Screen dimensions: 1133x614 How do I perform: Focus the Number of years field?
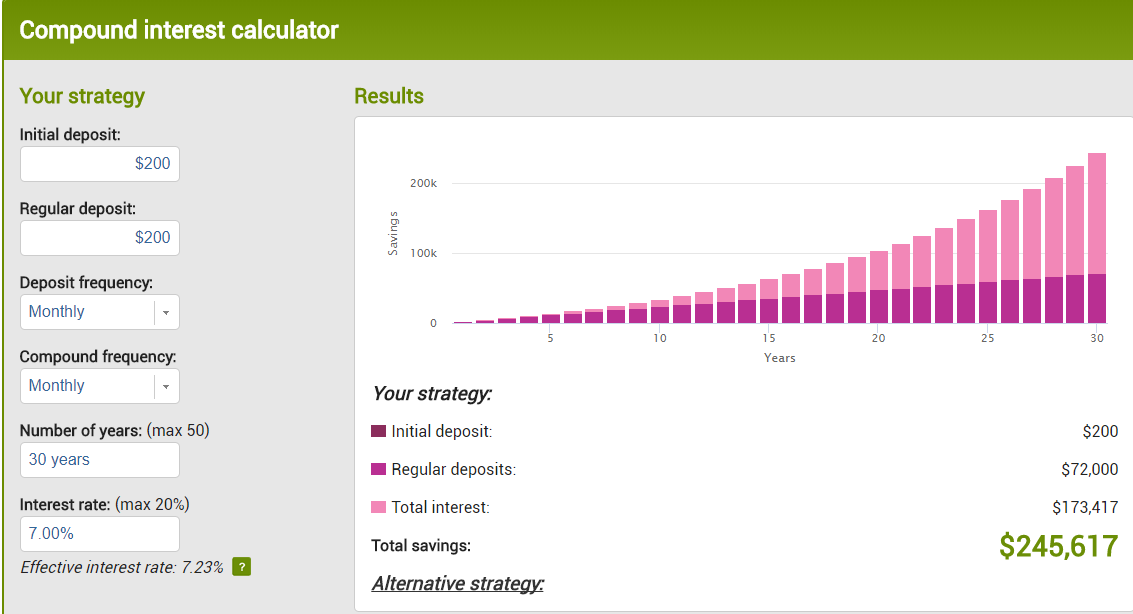click(x=100, y=460)
